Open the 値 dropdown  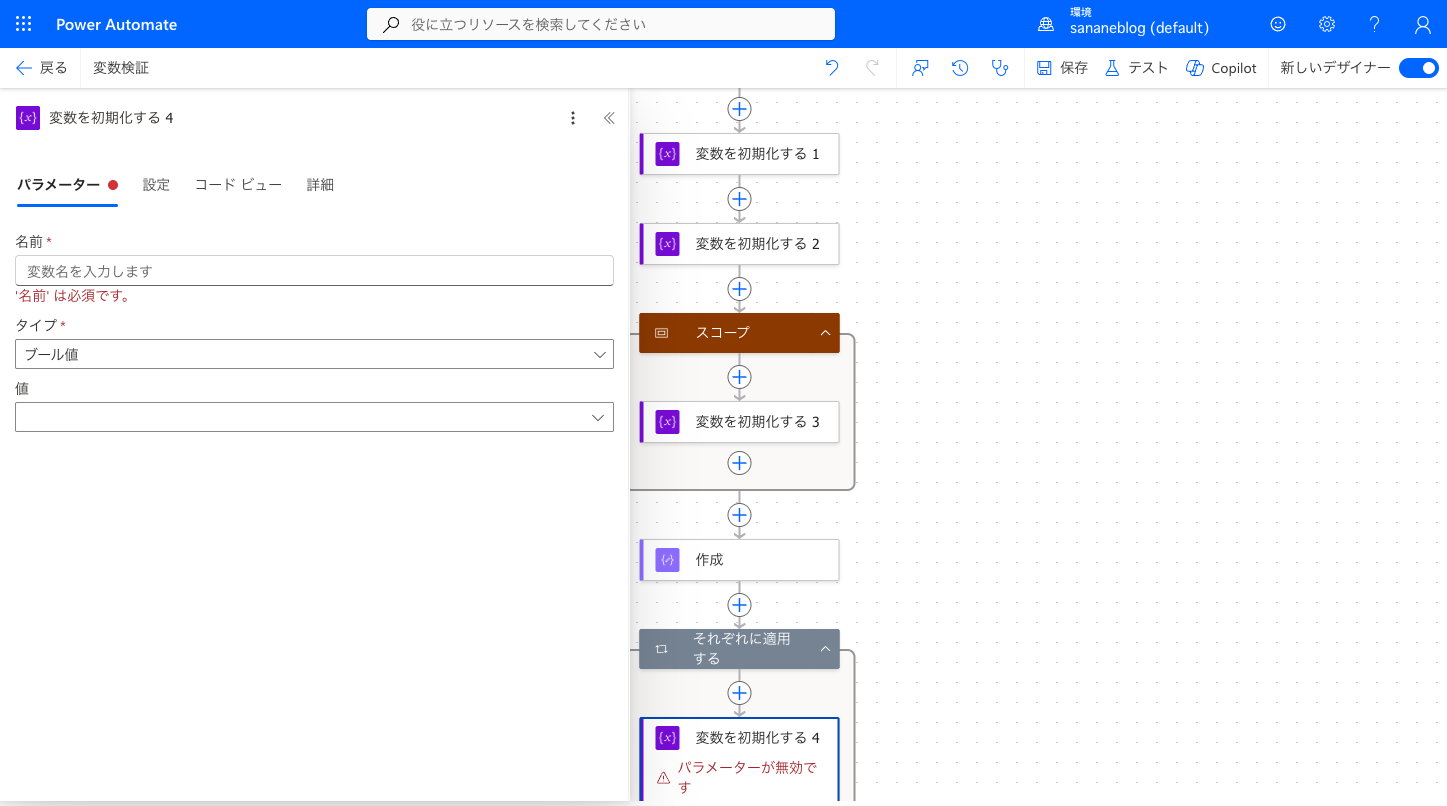coord(314,417)
